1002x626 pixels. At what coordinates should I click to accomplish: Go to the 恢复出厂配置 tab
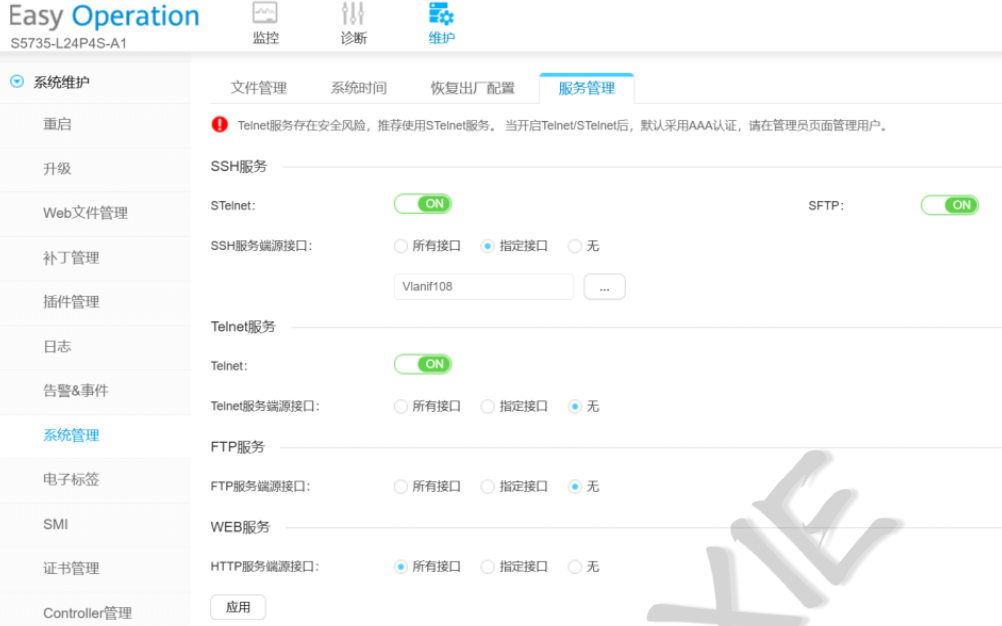[x=472, y=88]
